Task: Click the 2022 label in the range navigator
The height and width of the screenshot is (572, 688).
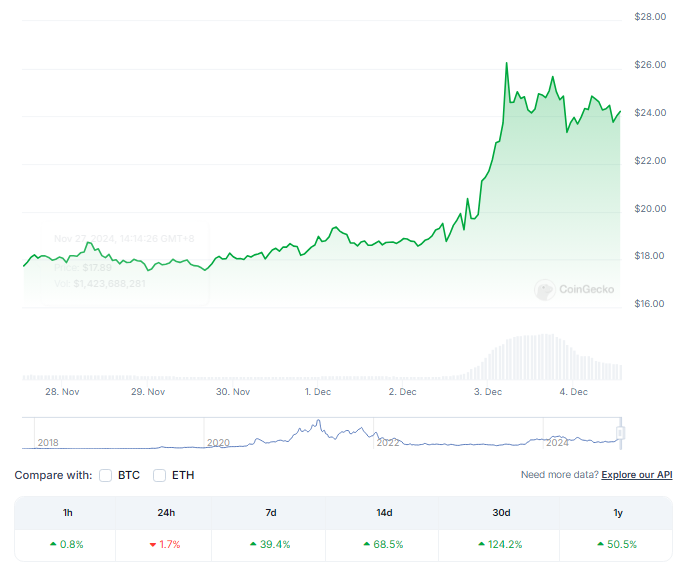Action: 387,441
